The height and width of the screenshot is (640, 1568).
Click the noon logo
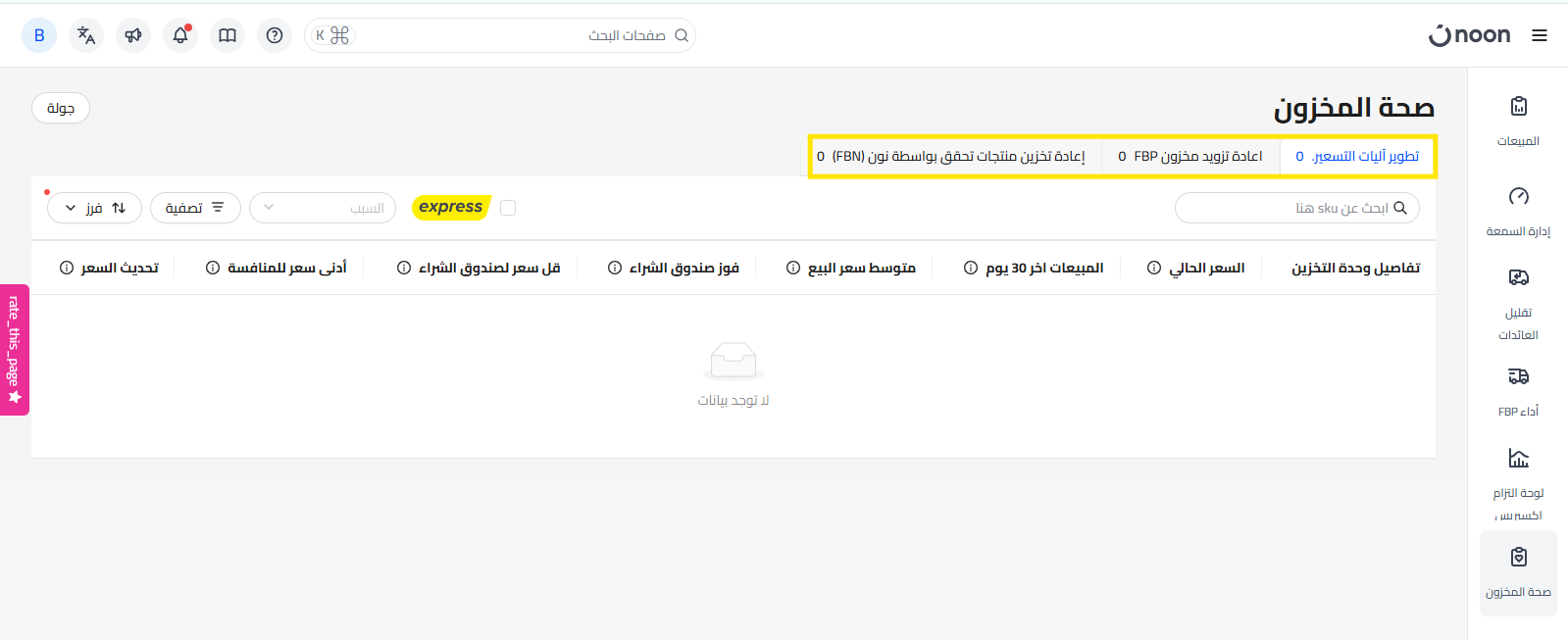(1469, 35)
